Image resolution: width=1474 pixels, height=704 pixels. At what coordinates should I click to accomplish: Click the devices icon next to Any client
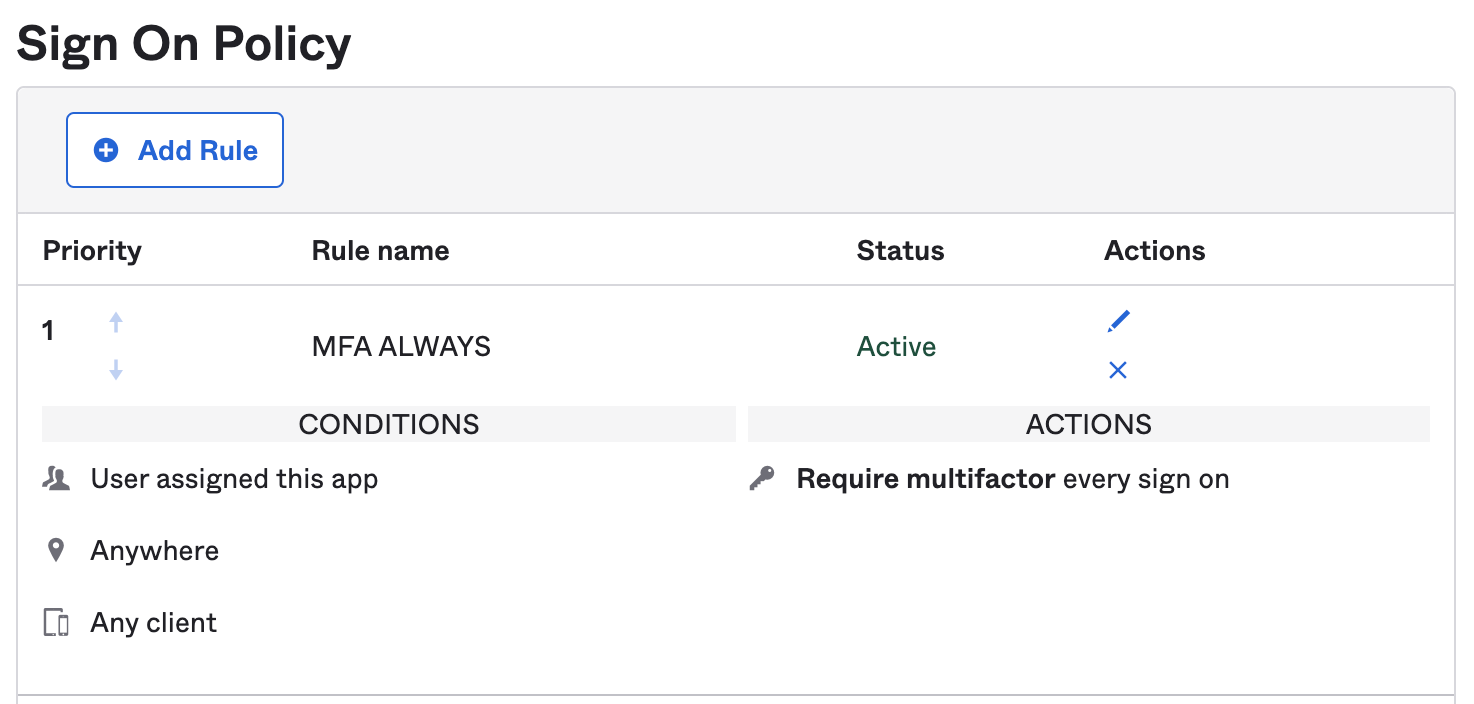(57, 621)
